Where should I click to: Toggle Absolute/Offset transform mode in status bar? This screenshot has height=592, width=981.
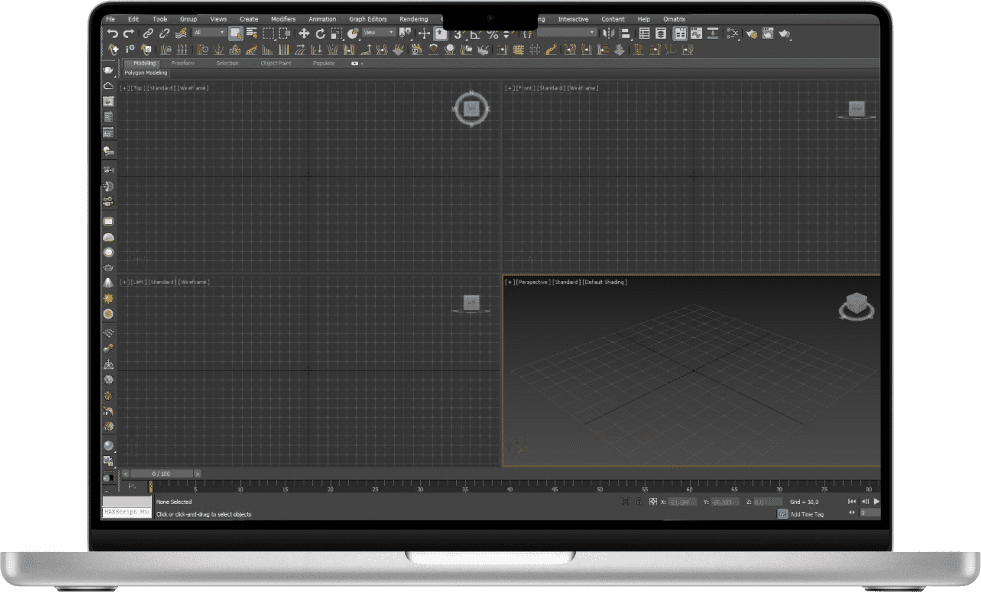click(653, 501)
